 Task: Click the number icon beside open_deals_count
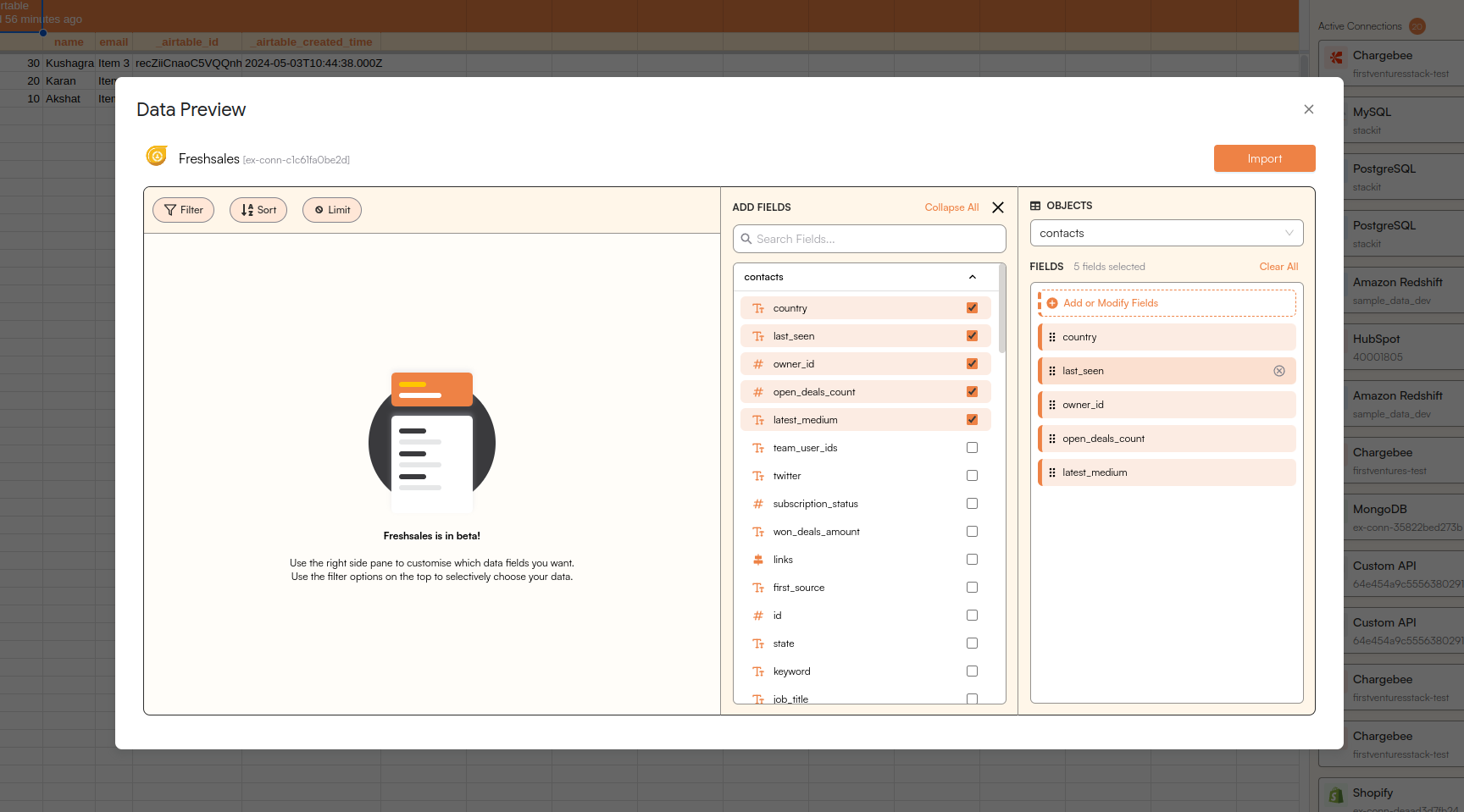758,392
